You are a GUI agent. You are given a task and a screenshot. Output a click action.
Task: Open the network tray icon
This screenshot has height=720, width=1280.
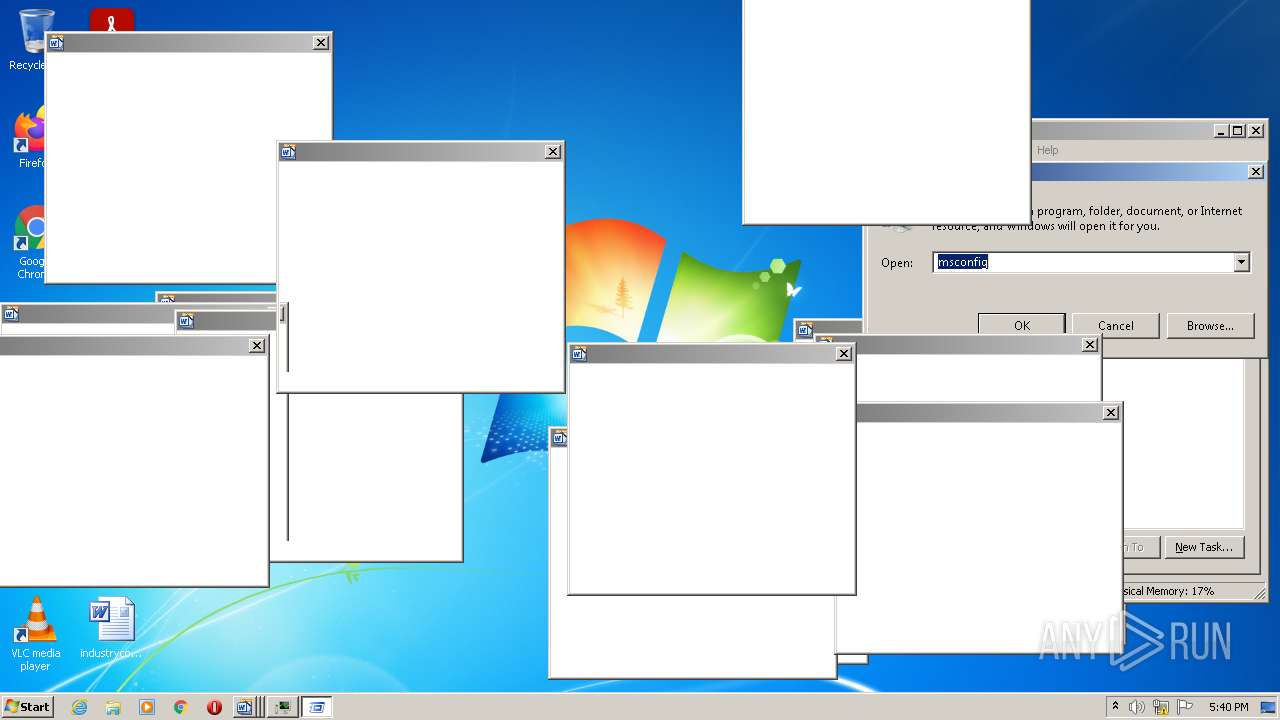pyautogui.click(x=1161, y=707)
